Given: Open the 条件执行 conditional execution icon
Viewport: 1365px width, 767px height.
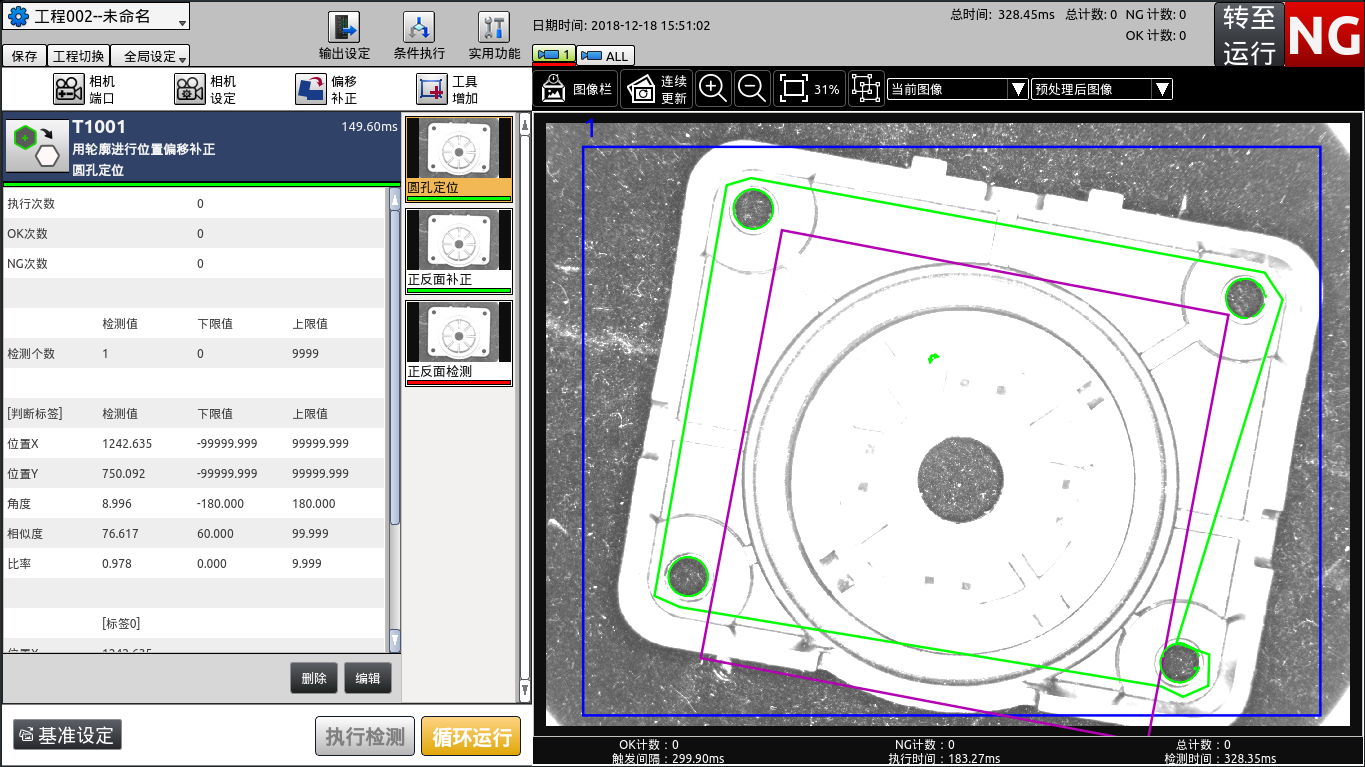Looking at the screenshot, I should (x=419, y=27).
